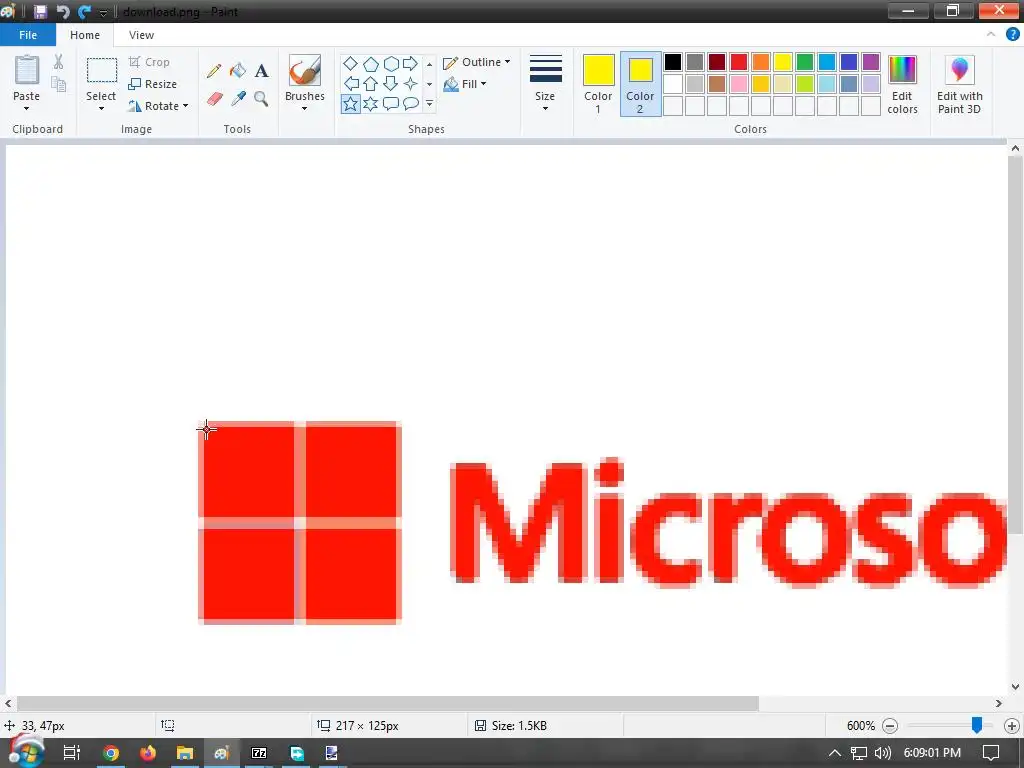Open the Paste dropdown arrow

[27, 108]
